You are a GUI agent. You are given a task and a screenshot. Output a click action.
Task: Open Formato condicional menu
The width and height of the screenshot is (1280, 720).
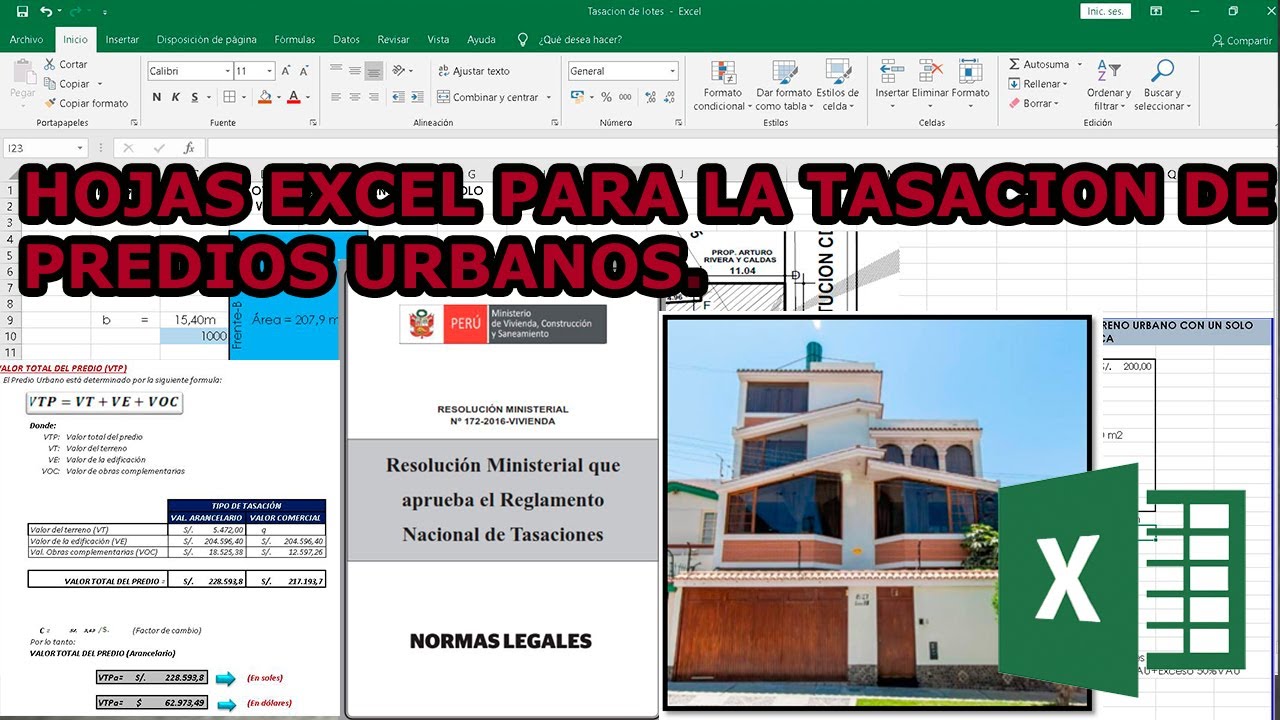point(721,85)
